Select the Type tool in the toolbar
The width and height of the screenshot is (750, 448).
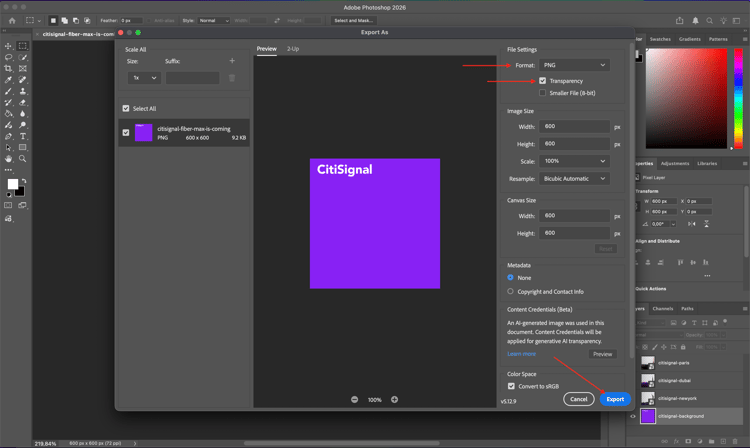[23, 136]
